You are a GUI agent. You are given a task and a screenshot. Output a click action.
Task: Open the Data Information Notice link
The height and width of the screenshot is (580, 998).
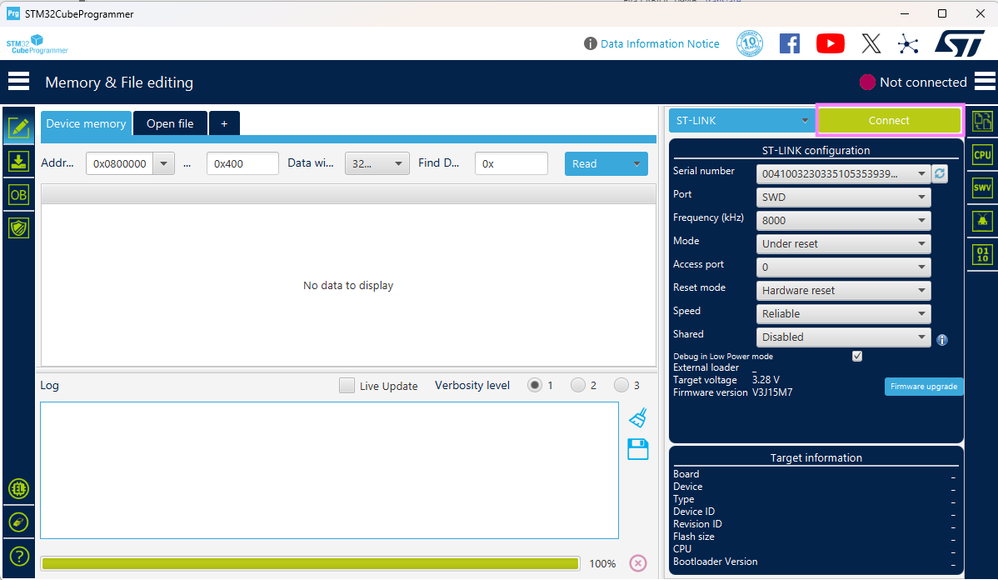659,44
